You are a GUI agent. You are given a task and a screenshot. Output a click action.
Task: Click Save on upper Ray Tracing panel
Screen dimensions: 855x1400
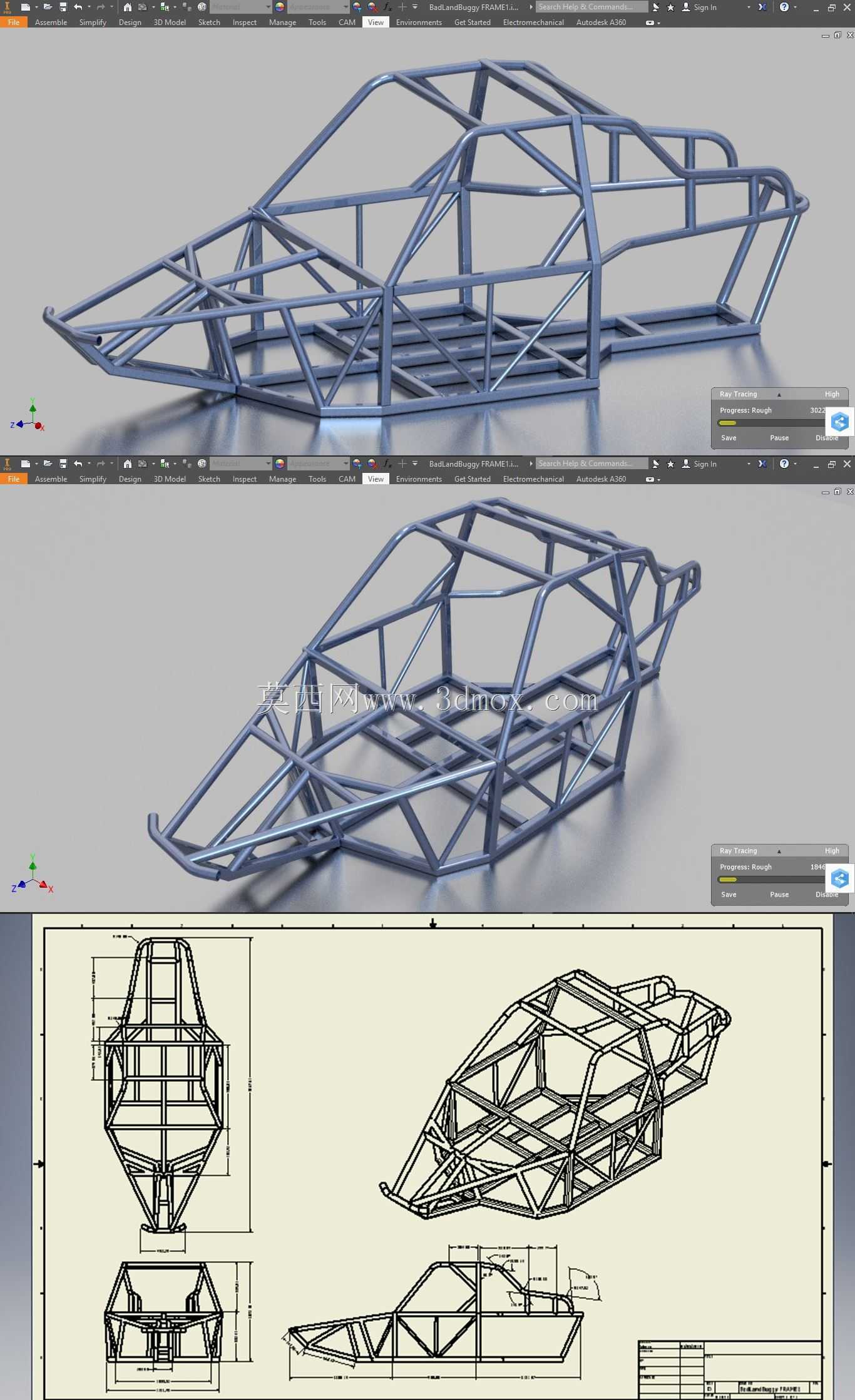(x=729, y=438)
